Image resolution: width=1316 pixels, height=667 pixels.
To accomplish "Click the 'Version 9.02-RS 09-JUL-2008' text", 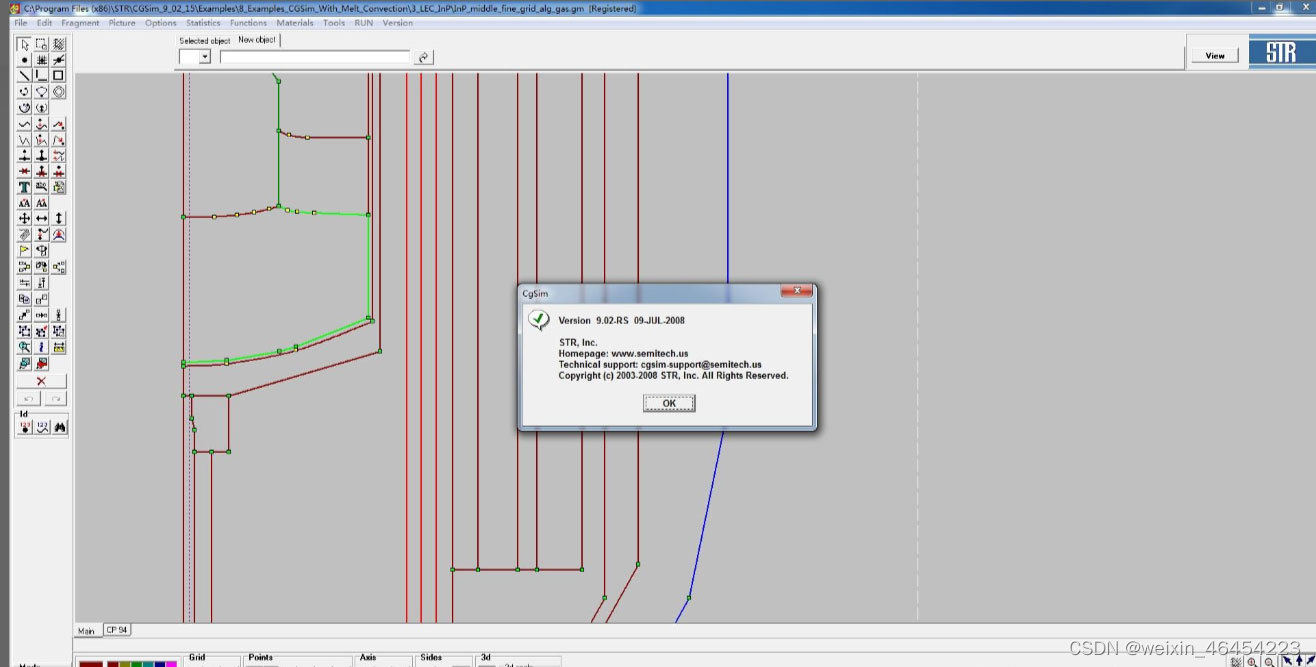I will coord(621,320).
